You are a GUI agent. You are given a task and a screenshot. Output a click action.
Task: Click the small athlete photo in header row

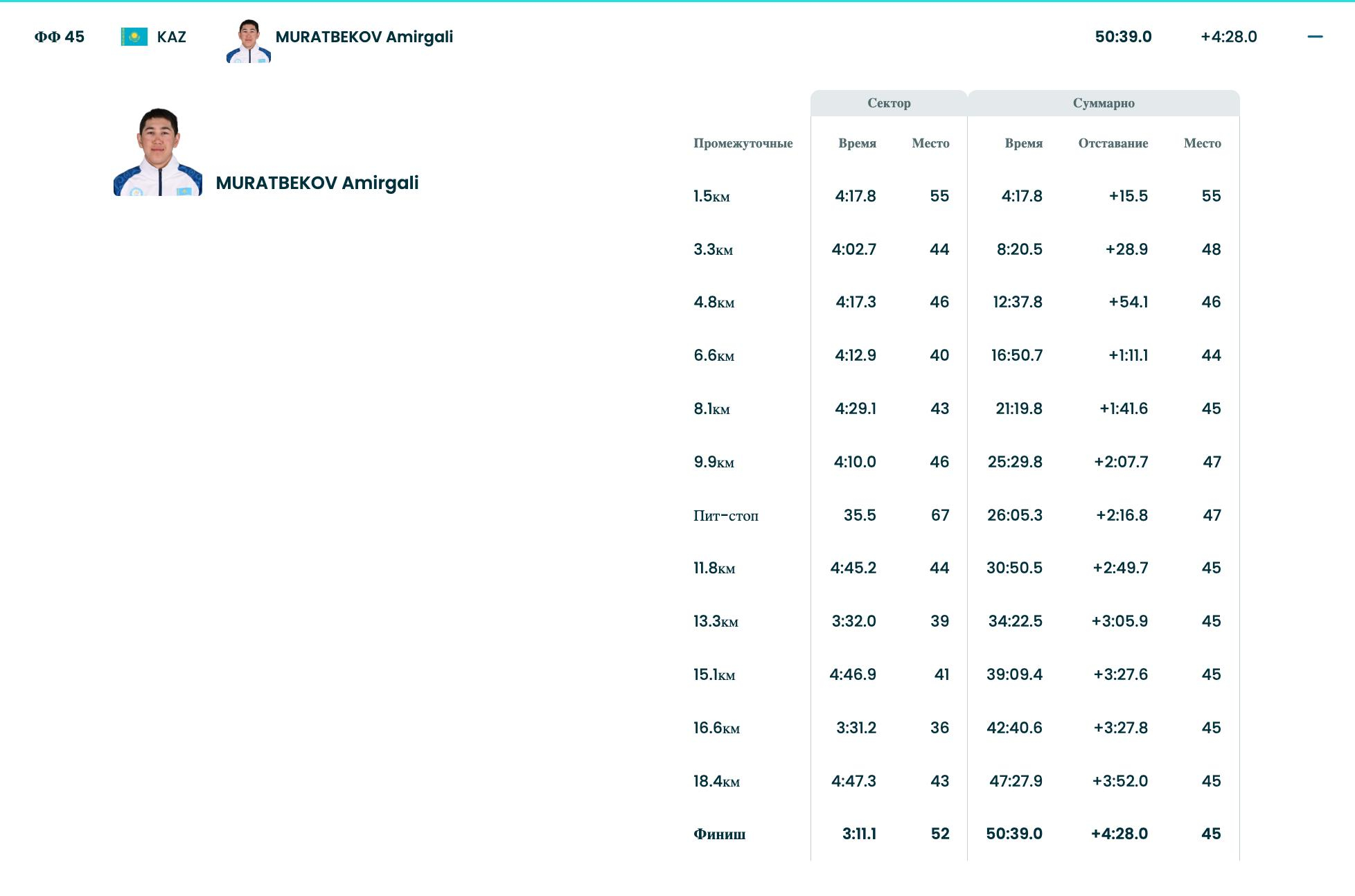pyautogui.click(x=249, y=42)
